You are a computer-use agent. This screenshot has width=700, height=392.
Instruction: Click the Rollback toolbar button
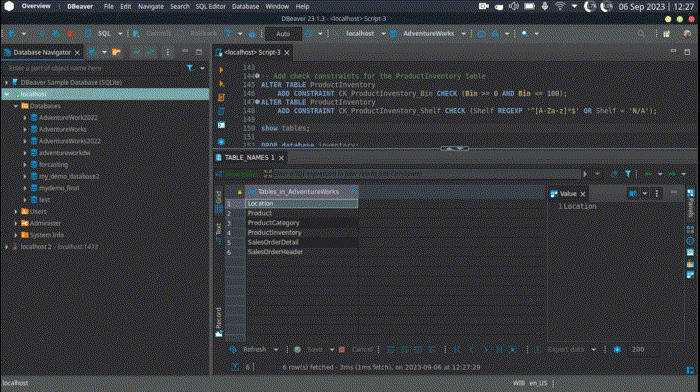click(197, 33)
